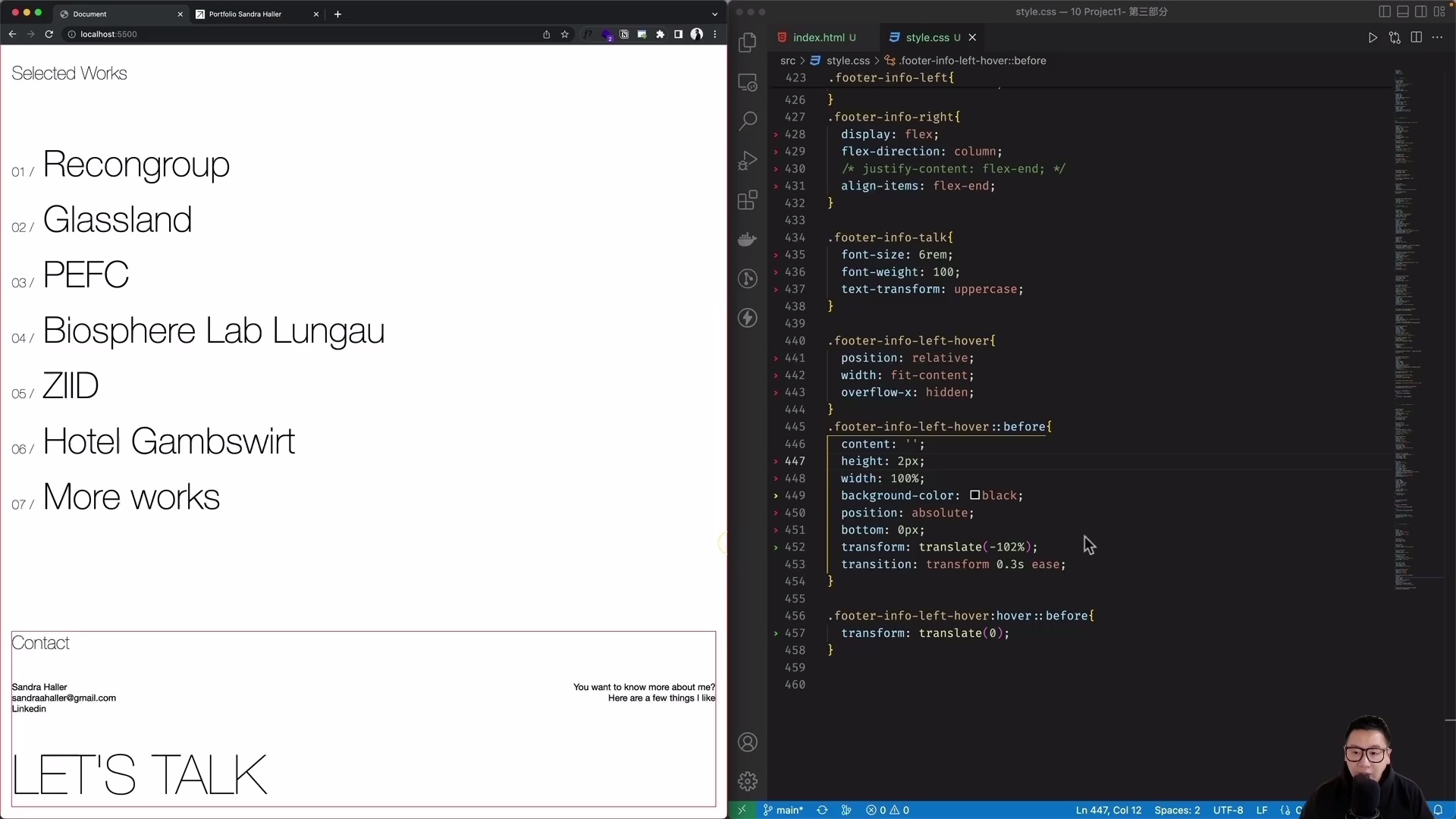Select the Search icon in the activity bar
This screenshot has height=819, width=1456.
pyautogui.click(x=748, y=120)
